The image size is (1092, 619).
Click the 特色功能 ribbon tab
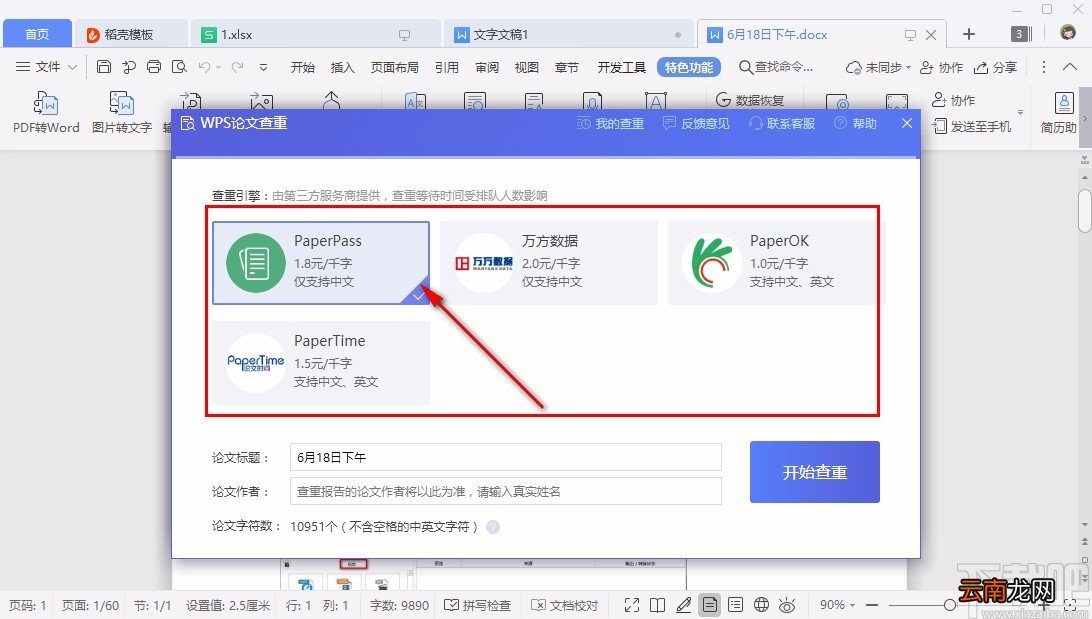689,67
